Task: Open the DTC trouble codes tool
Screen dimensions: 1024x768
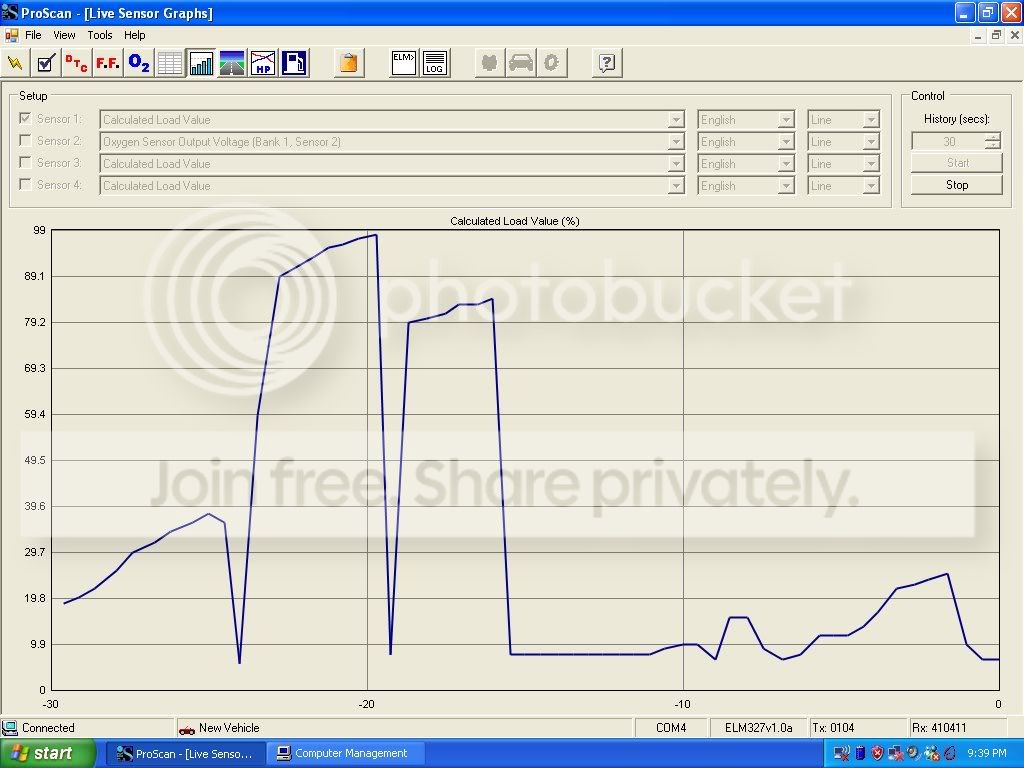Action: coord(76,64)
